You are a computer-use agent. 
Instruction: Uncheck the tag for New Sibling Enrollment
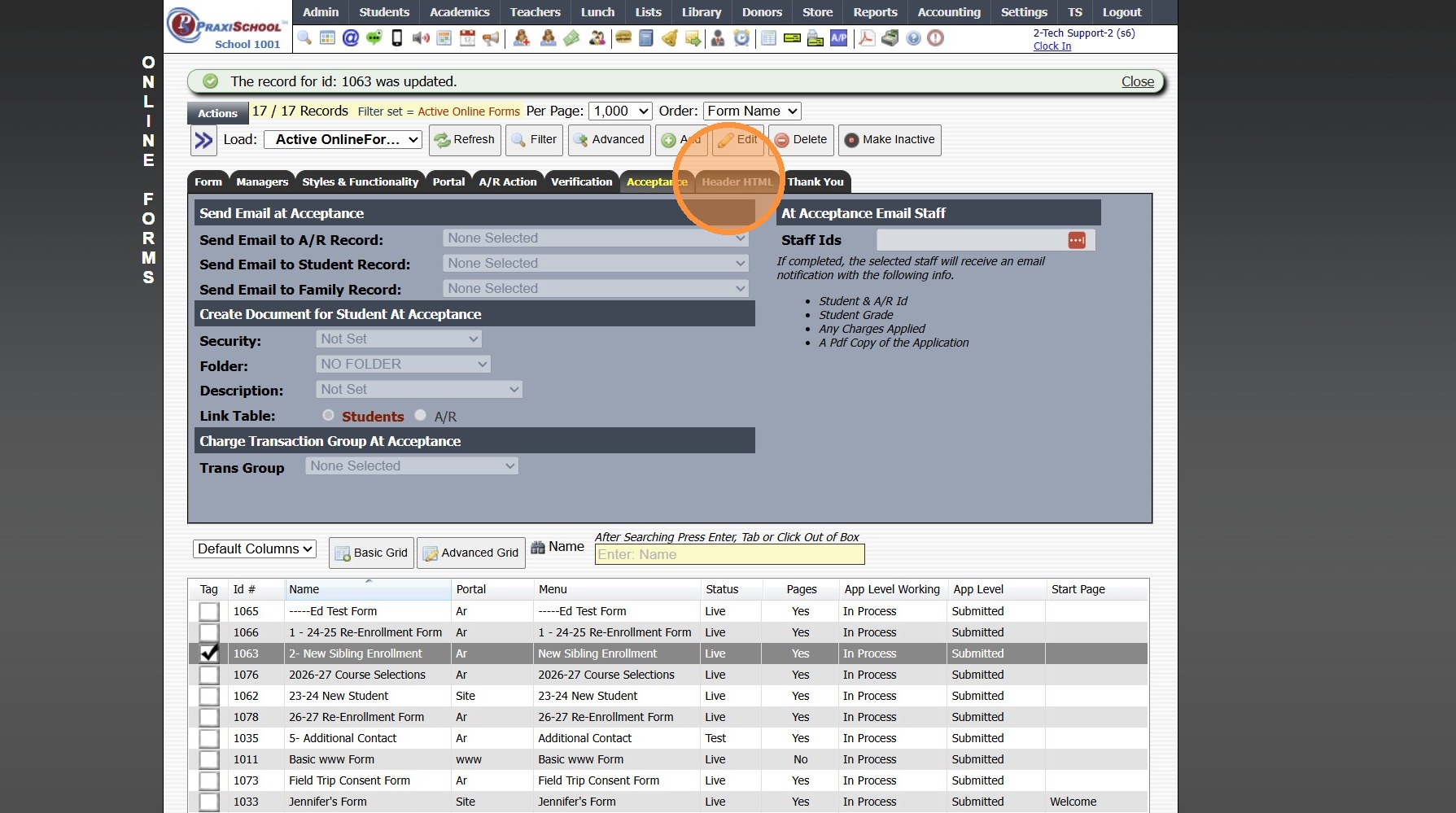point(209,653)
